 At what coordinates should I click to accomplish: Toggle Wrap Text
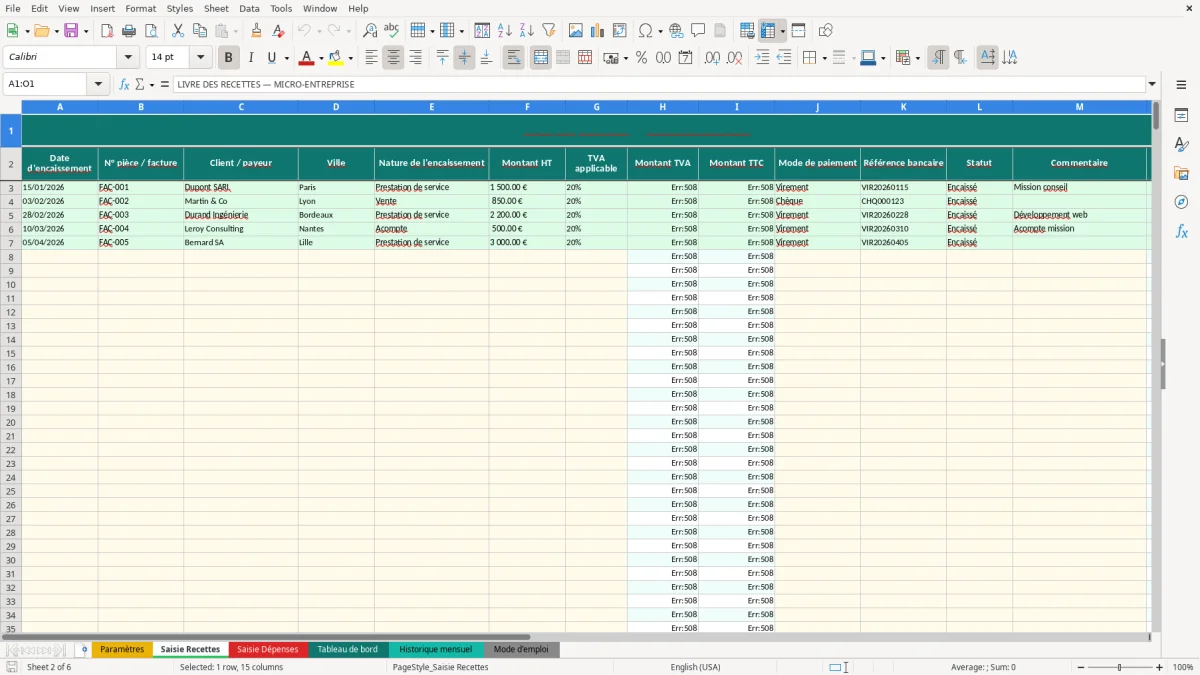point(513,58)
